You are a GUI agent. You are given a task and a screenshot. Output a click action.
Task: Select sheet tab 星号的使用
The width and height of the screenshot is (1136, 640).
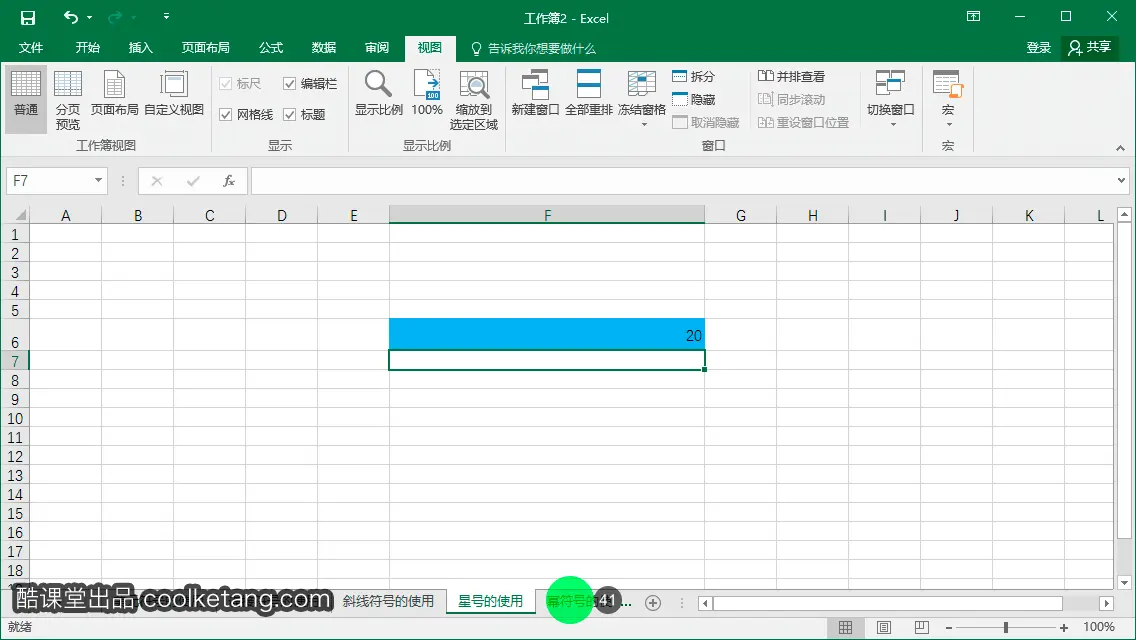coord(490,602)
